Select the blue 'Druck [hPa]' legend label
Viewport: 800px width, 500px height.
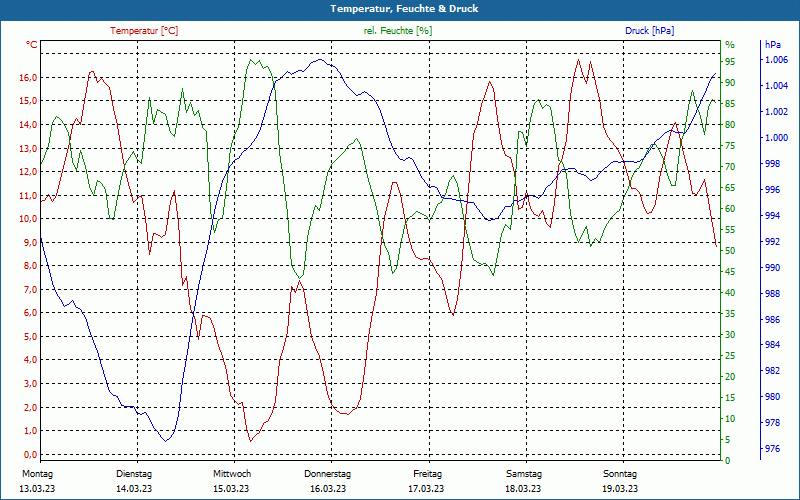pos(649,31)
